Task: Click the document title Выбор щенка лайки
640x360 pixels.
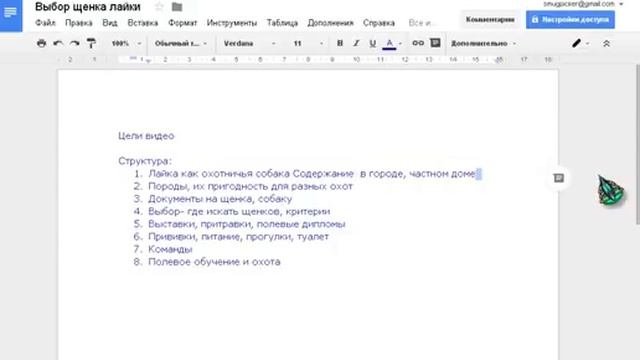Action: click(88, 7)
